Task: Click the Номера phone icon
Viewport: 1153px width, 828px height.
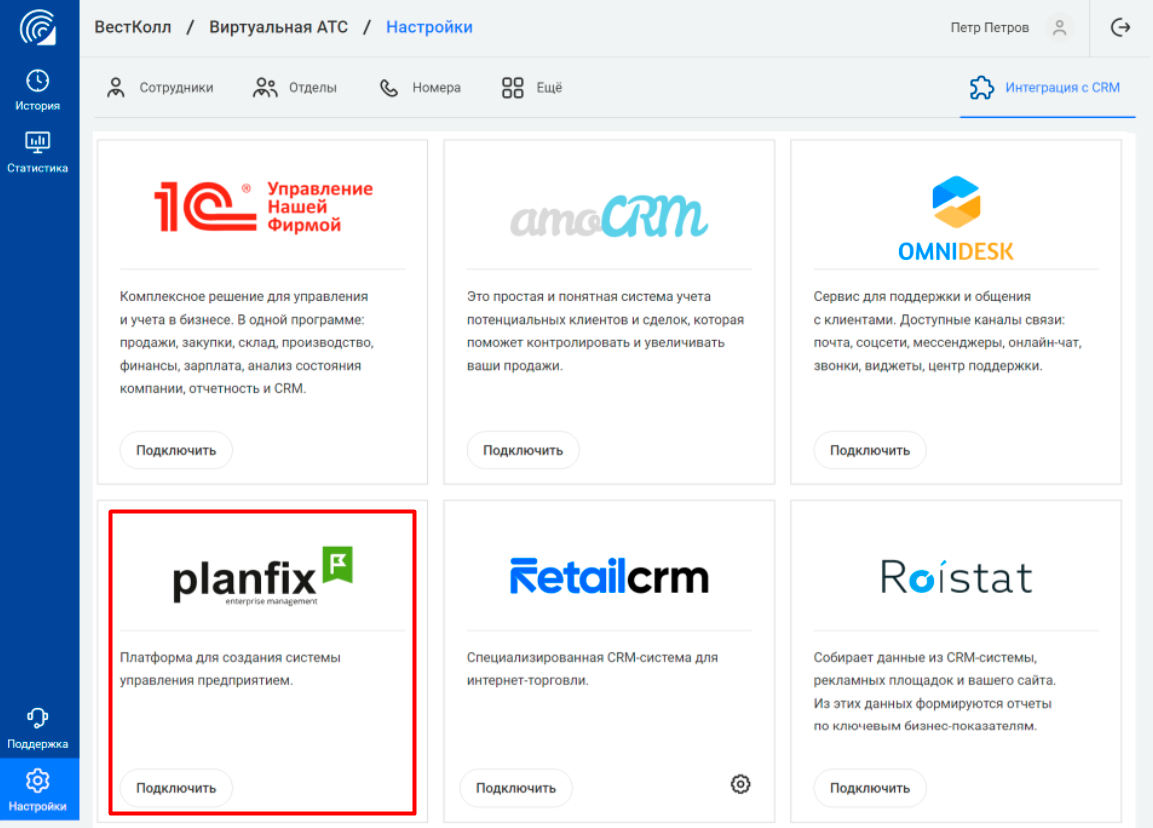Action: (389, 88)
